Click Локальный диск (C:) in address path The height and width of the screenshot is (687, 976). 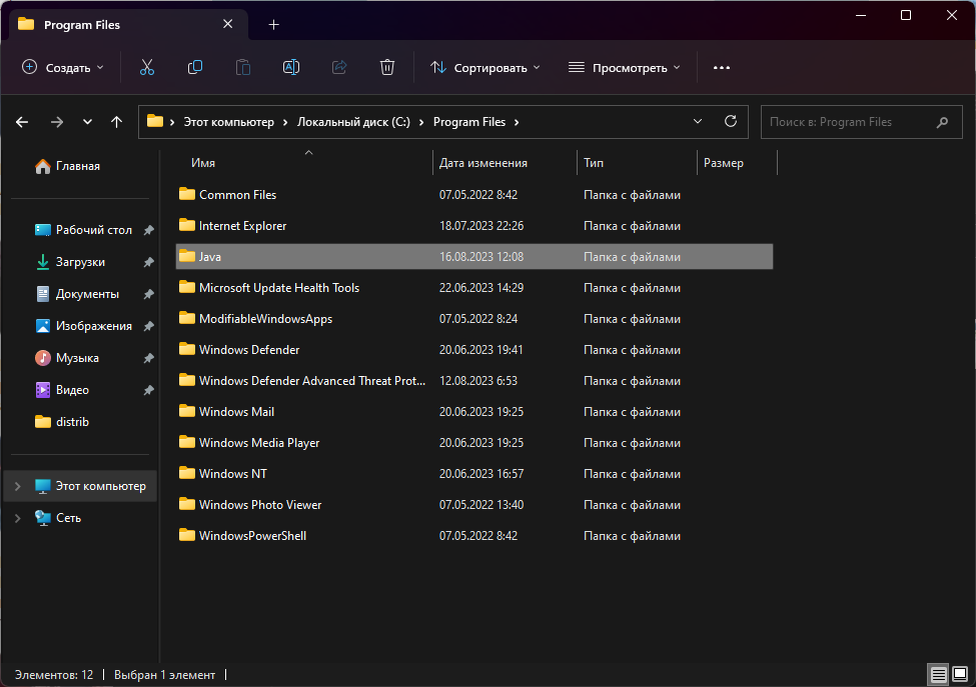(x=354, y=122)
